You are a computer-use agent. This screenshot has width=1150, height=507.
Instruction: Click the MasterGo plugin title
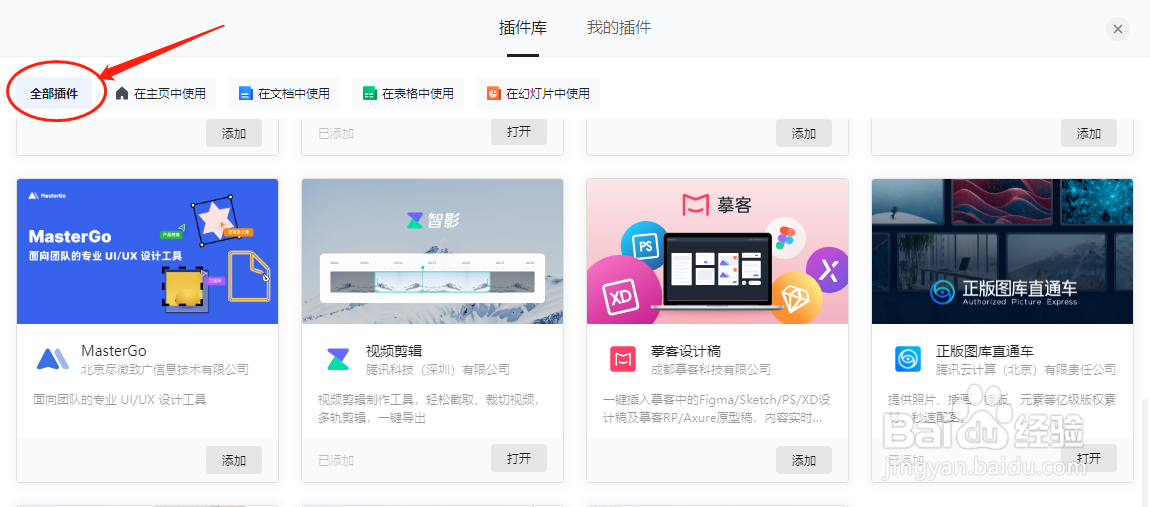pos(114,351)
